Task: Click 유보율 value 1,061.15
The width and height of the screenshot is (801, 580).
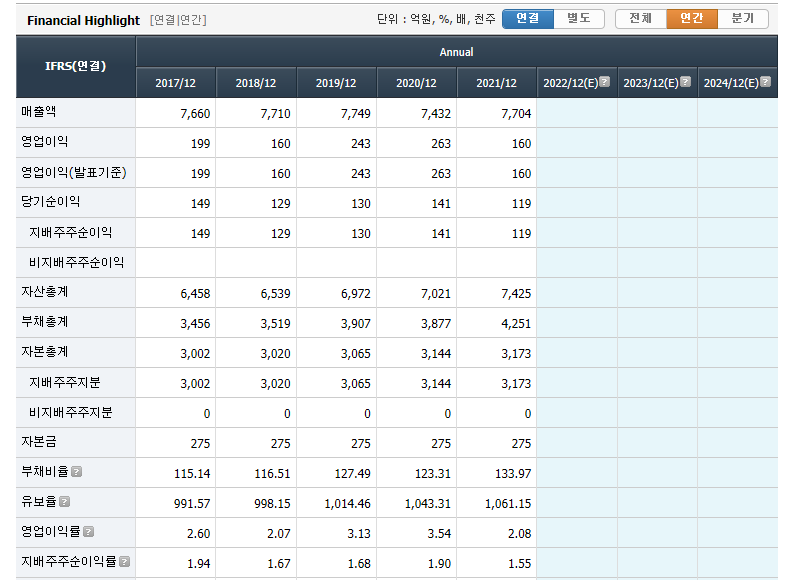Action: tap(508, 504)
